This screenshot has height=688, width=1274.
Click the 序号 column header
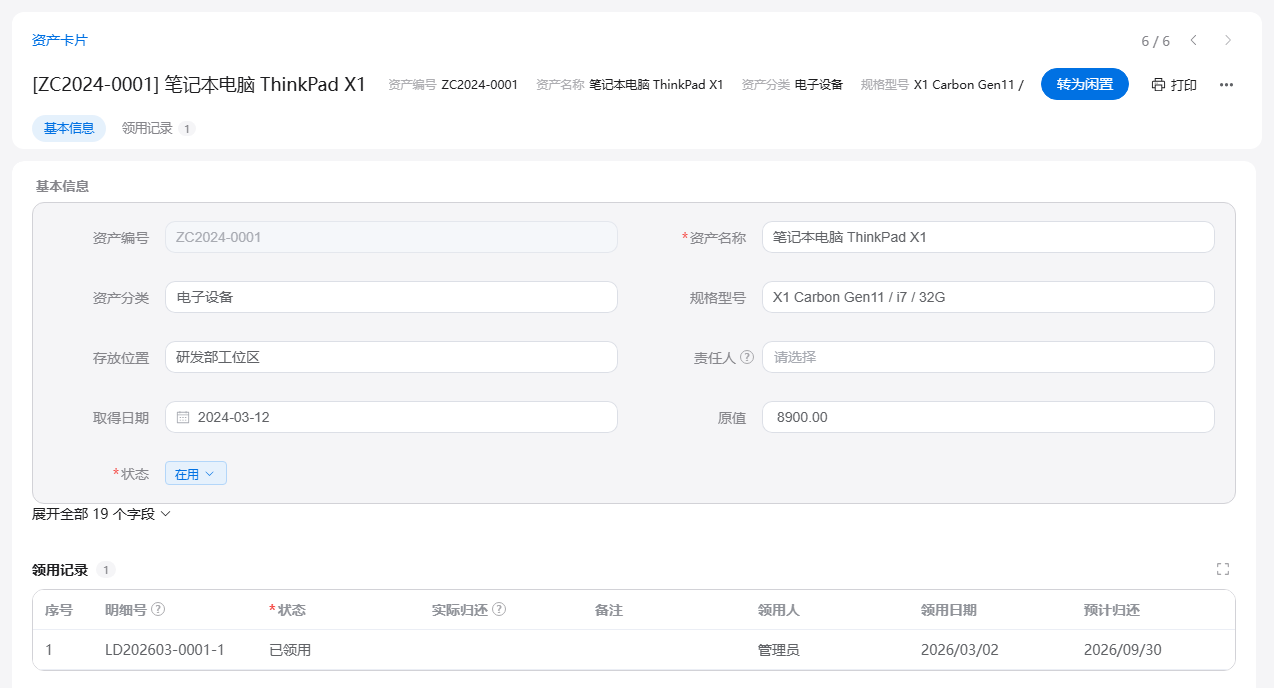point(59,610)
